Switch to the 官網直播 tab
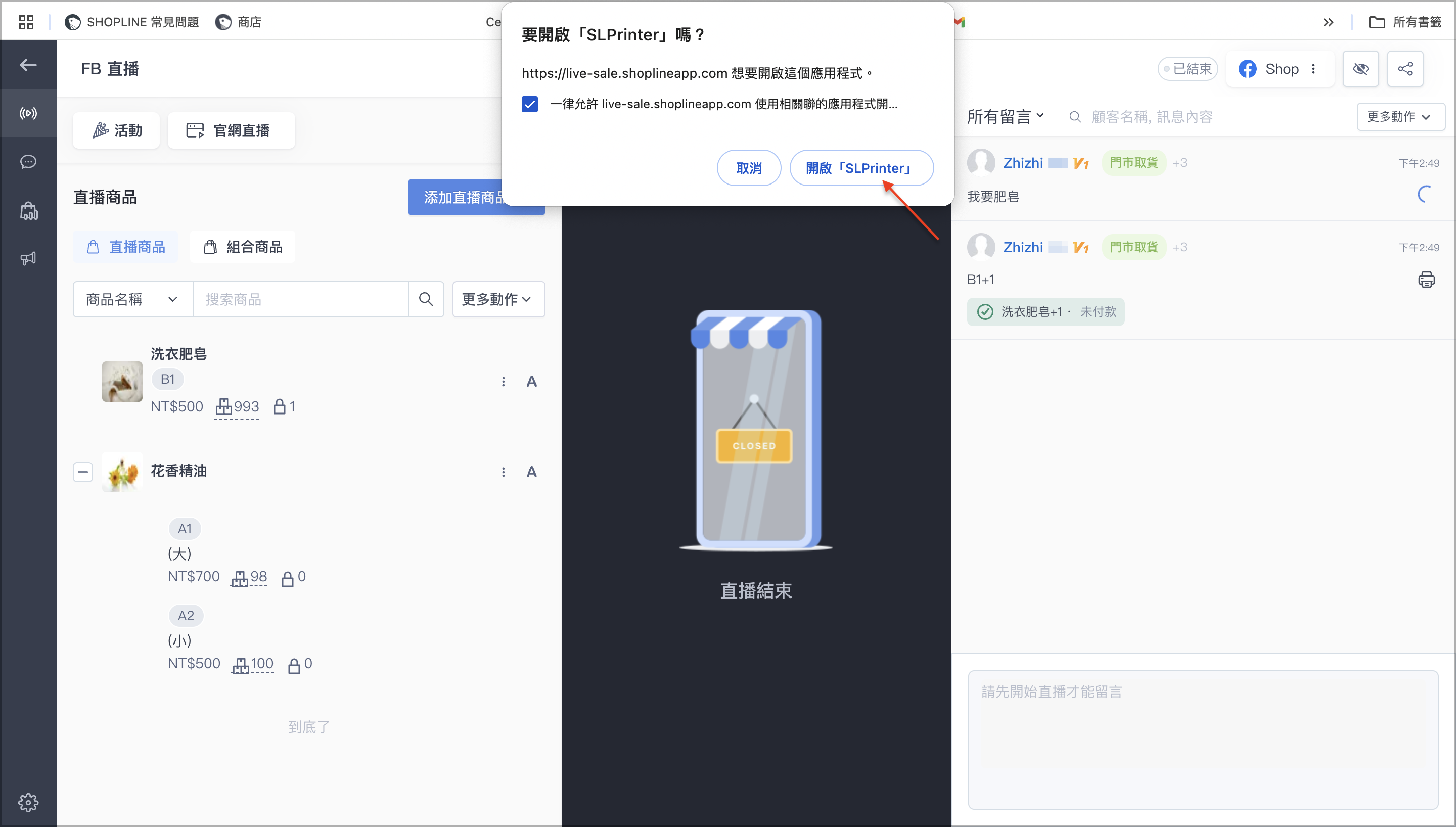The height and width of the screenshot is (827, 1456). [x=231, y=130]
